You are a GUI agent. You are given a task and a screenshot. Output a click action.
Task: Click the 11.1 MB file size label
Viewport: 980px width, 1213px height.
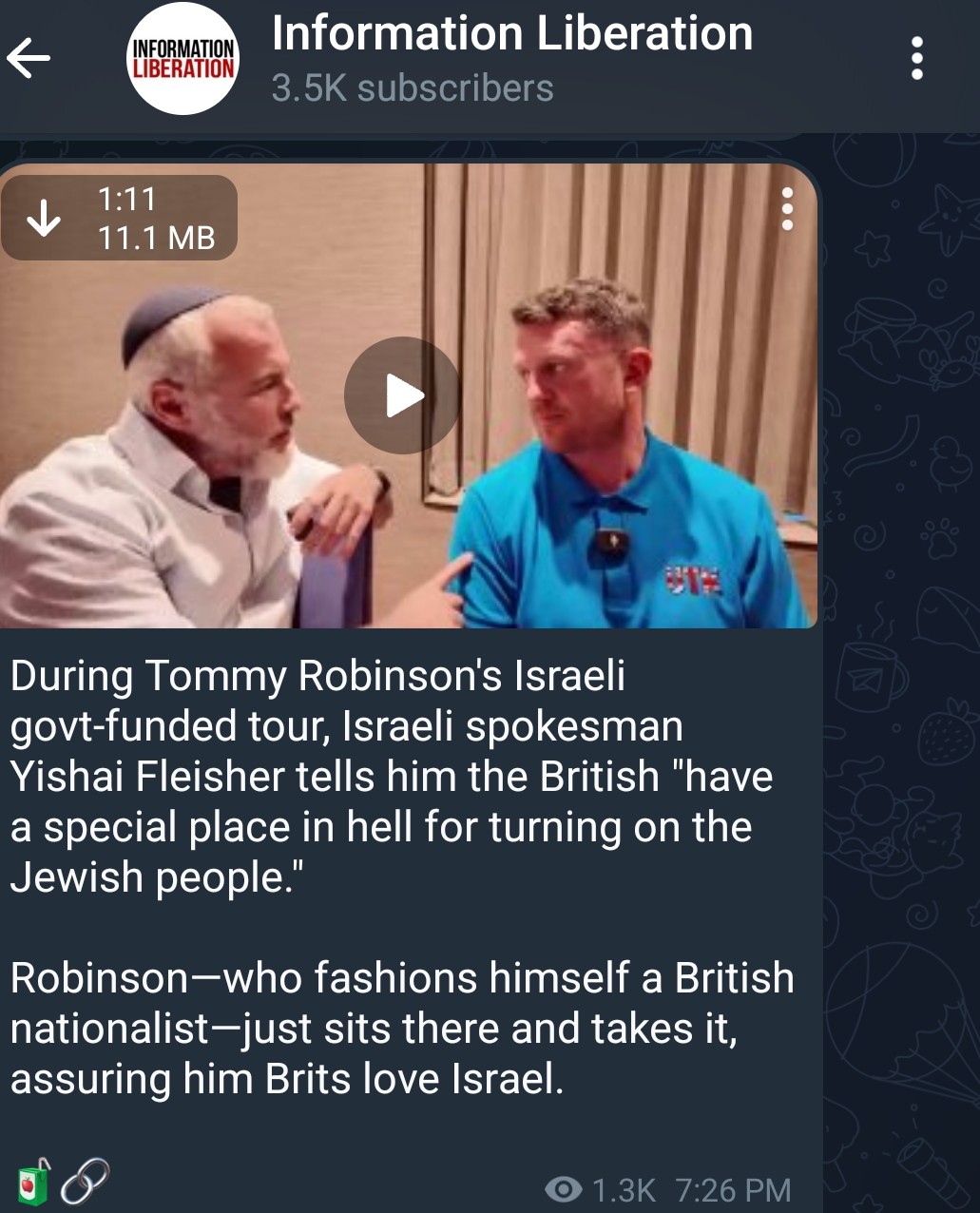tap(157, 238)
